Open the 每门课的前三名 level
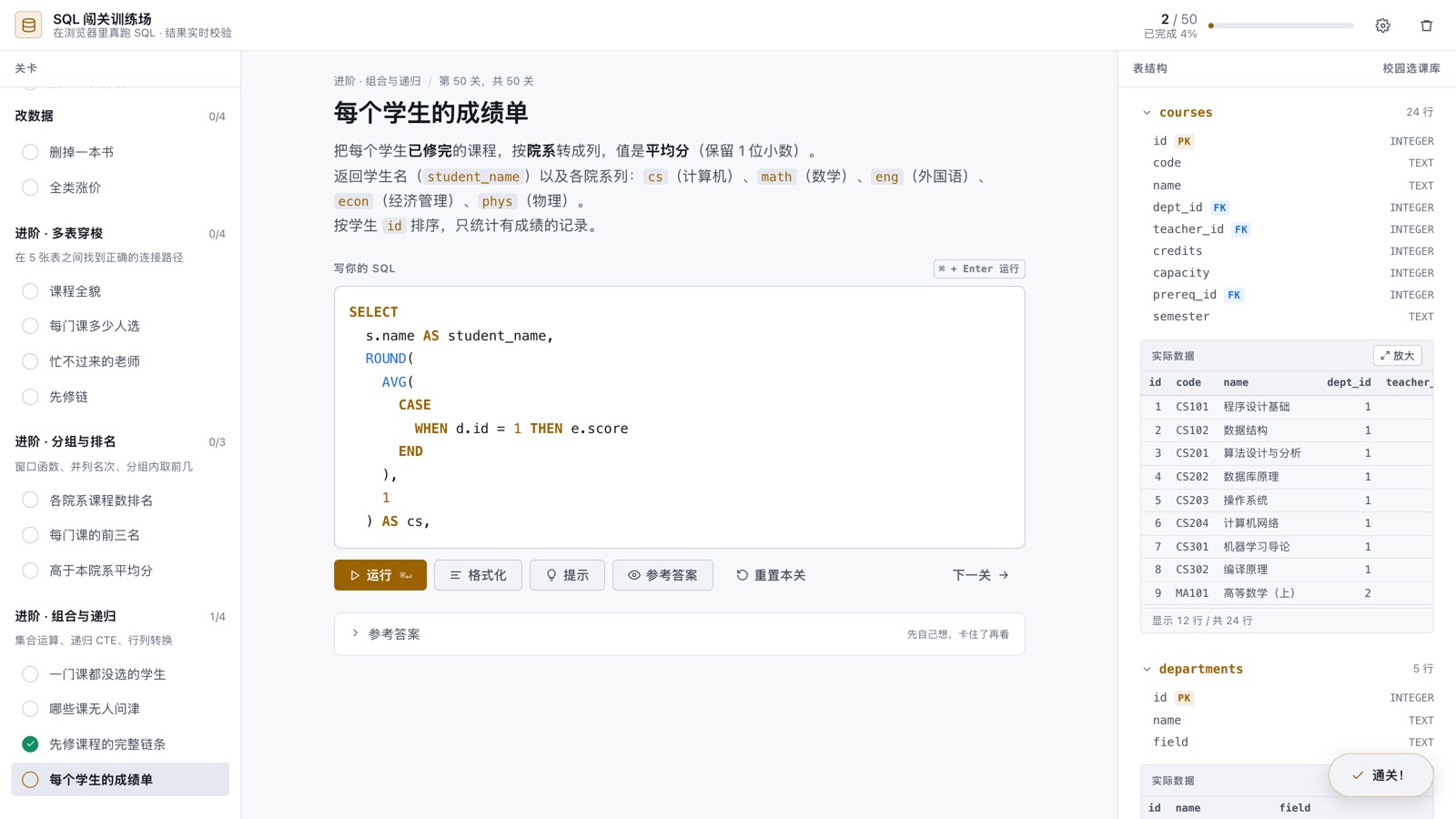The image size is (1456, 819). coord(120,535)
